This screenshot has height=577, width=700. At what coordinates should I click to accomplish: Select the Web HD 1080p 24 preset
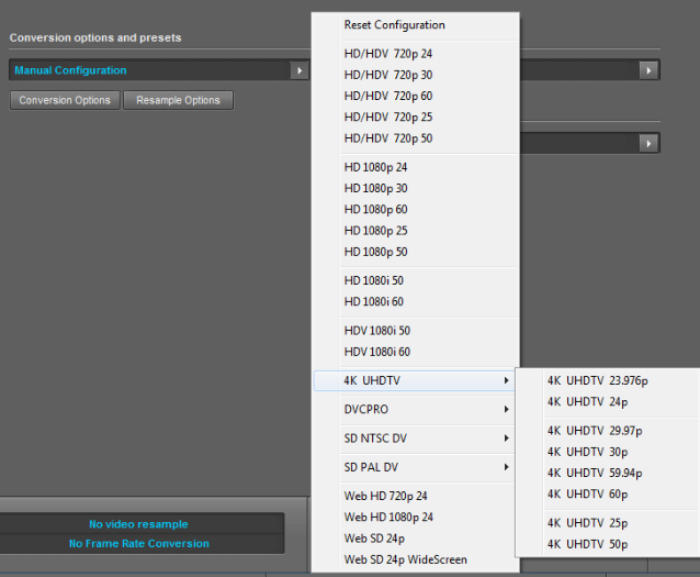[x=389, y=517]
